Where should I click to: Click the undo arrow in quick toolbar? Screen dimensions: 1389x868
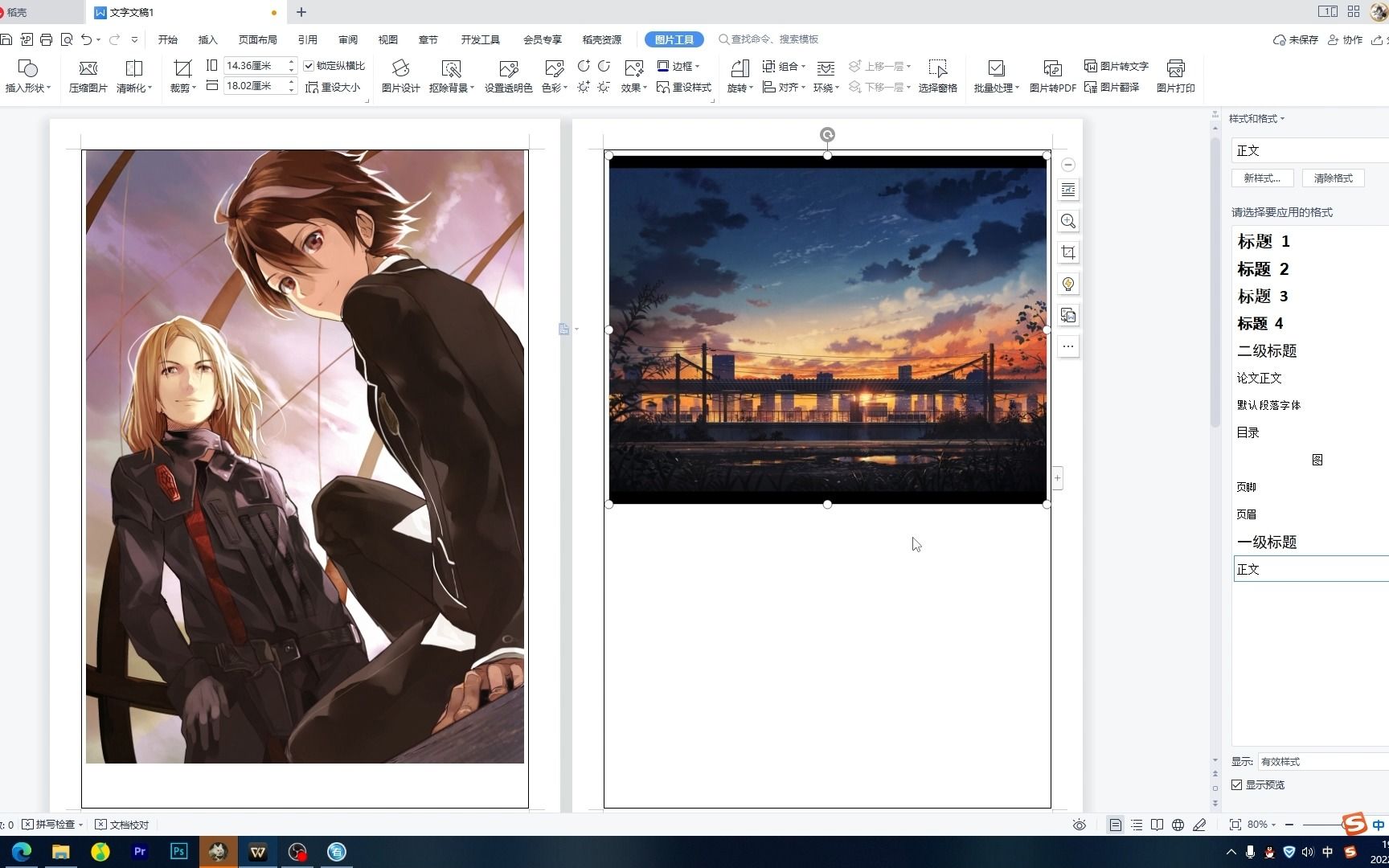(86, 39)
